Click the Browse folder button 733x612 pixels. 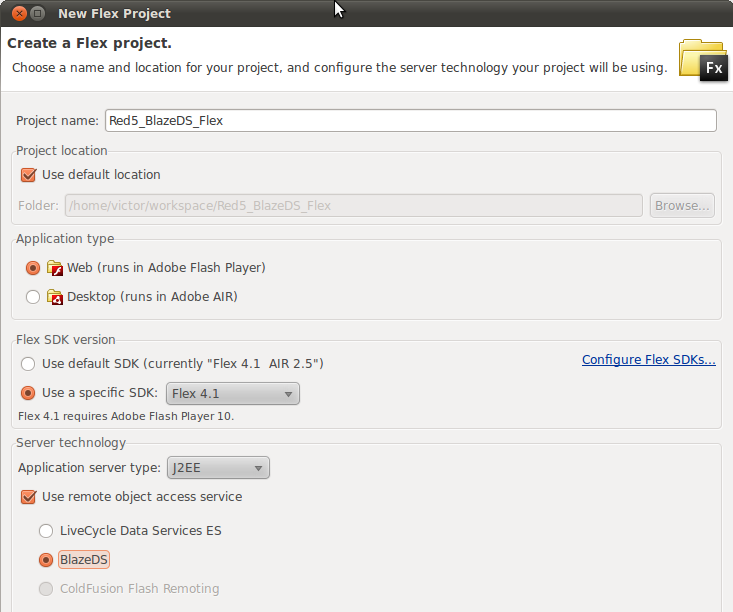(682, 206)
